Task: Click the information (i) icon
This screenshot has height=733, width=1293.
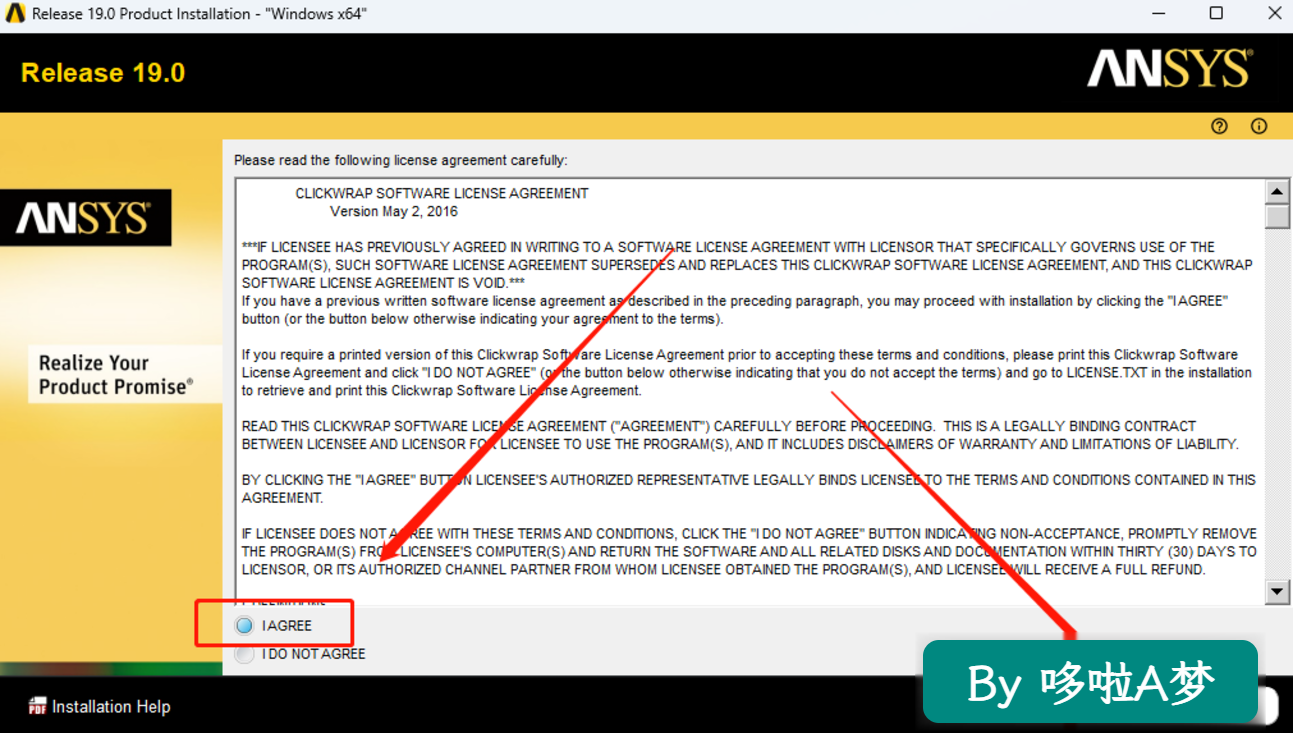Action: (x=1259, y=126)
